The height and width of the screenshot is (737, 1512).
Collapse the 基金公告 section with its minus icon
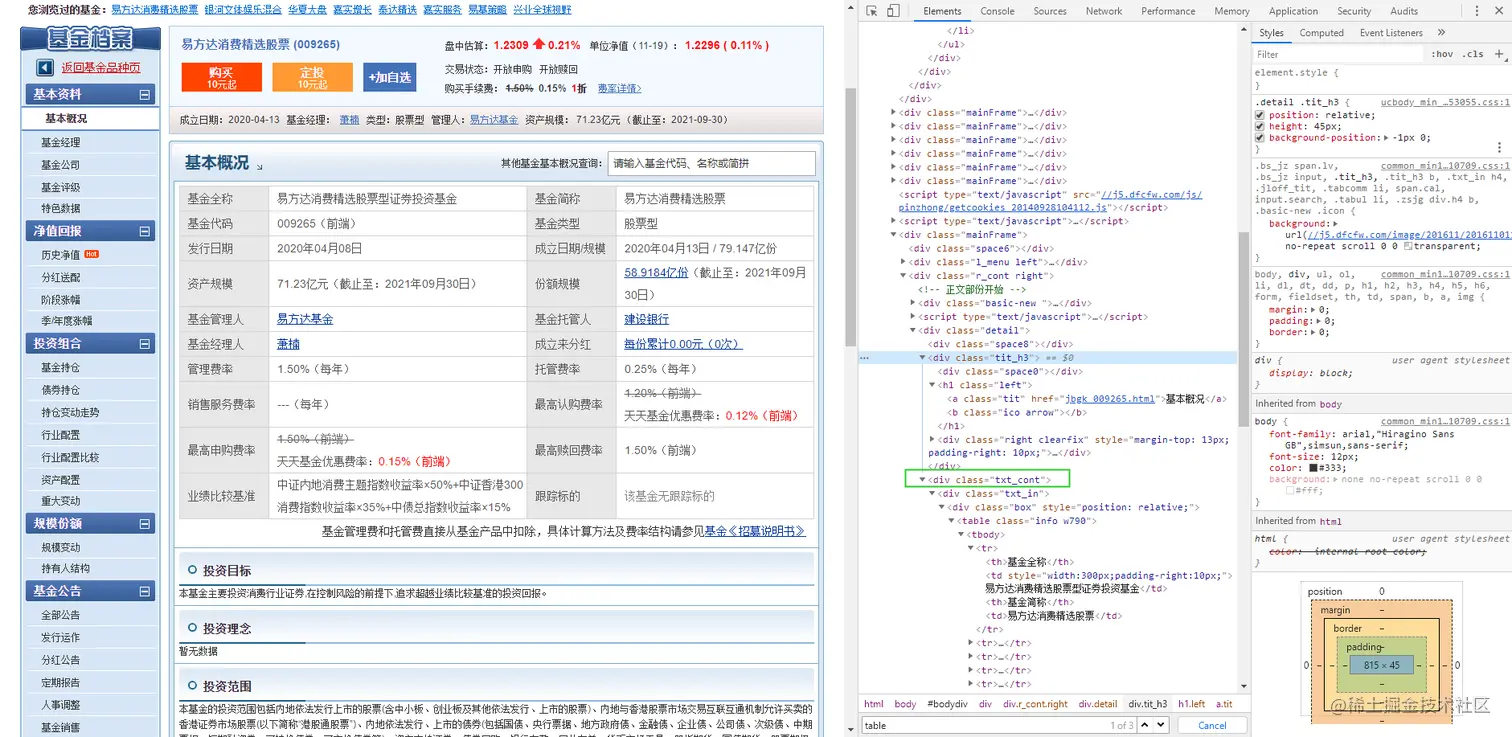coord(145,592)
